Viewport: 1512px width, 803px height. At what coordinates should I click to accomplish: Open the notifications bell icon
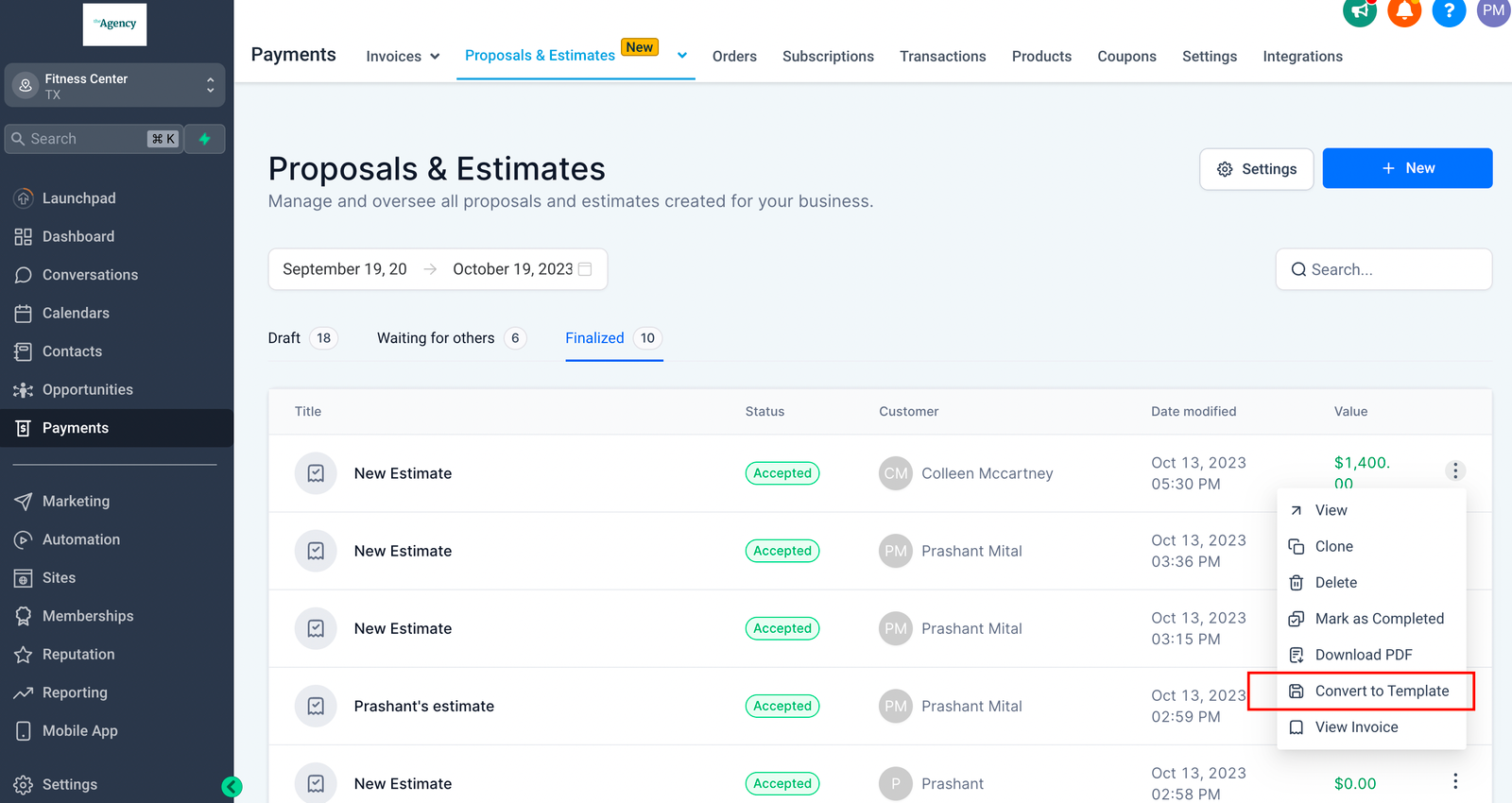pos(1404,11)
